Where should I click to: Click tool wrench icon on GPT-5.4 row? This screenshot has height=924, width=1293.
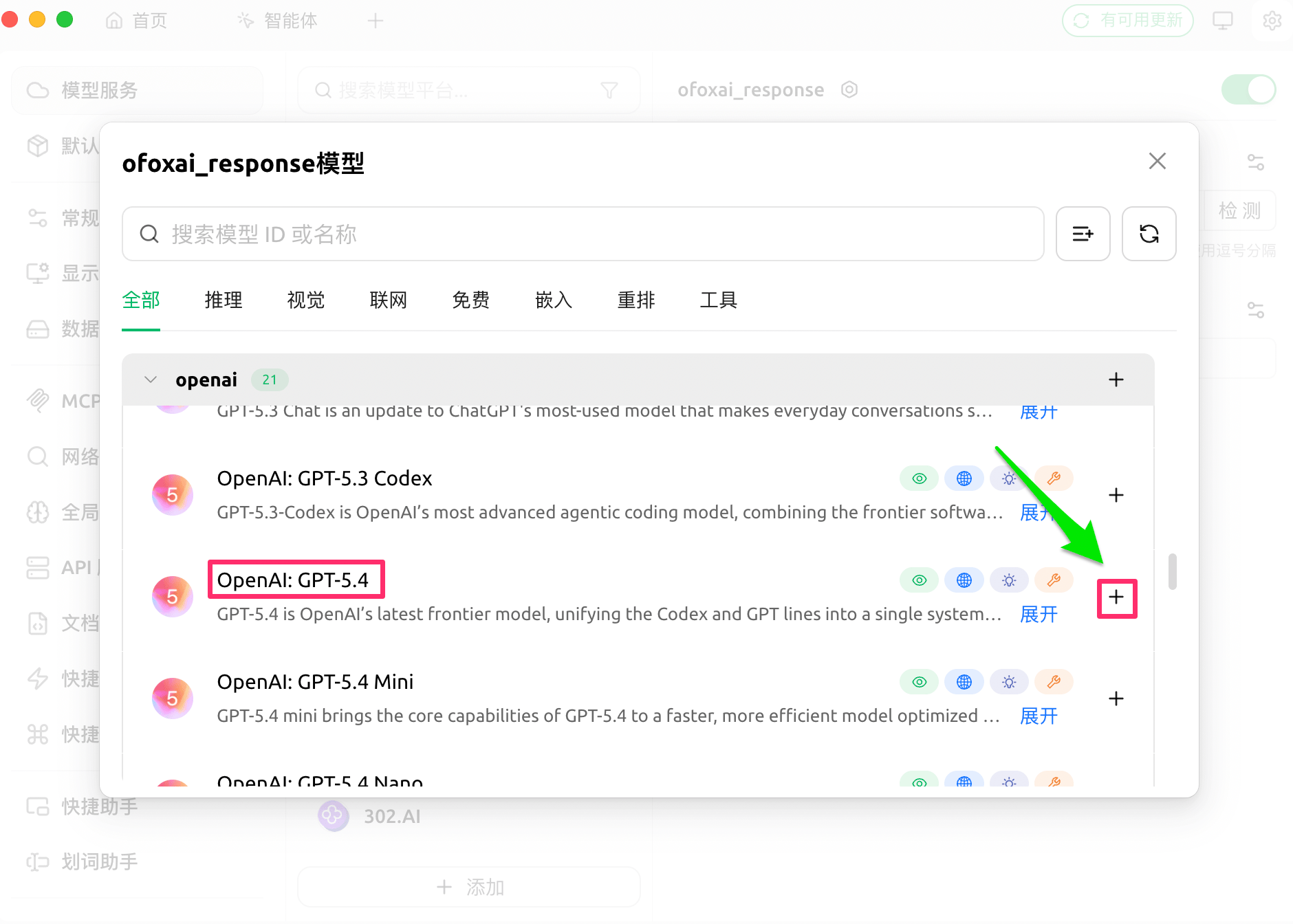coord(1054,580)
